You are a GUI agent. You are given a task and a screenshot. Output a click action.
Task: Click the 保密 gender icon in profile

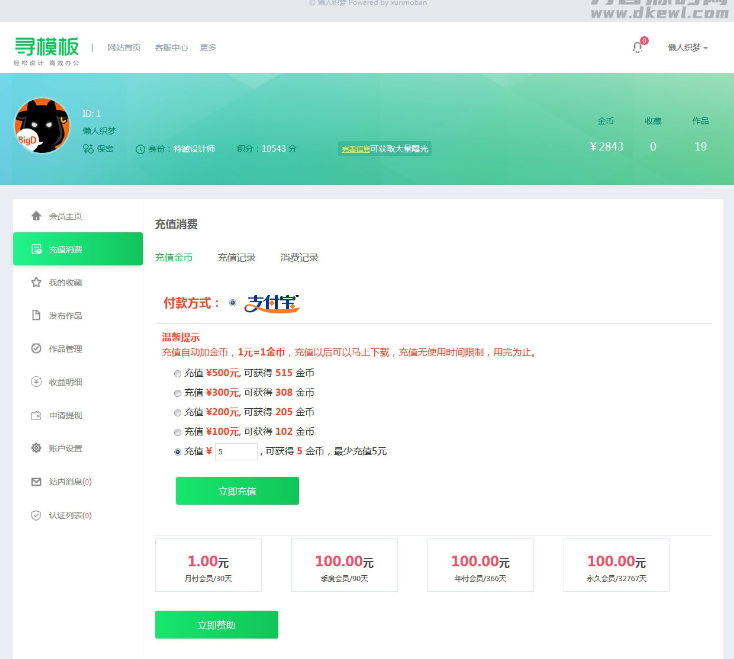[88, 149]
